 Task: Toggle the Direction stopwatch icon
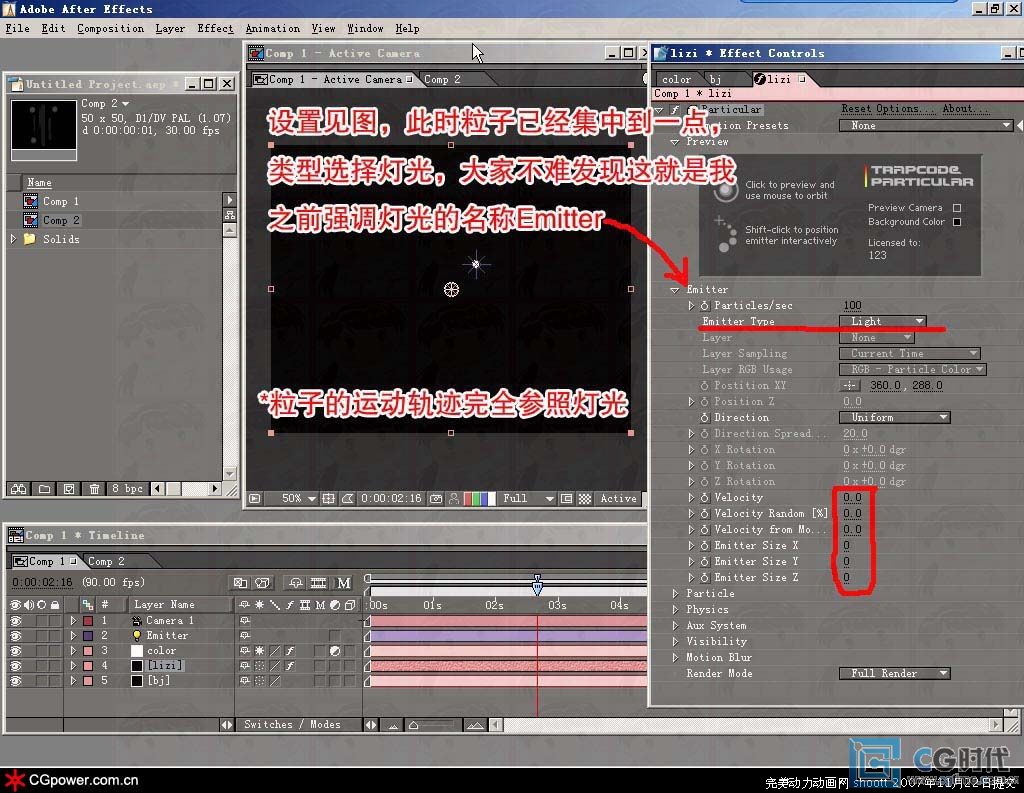pyautogui.click(x=705, y=417)
